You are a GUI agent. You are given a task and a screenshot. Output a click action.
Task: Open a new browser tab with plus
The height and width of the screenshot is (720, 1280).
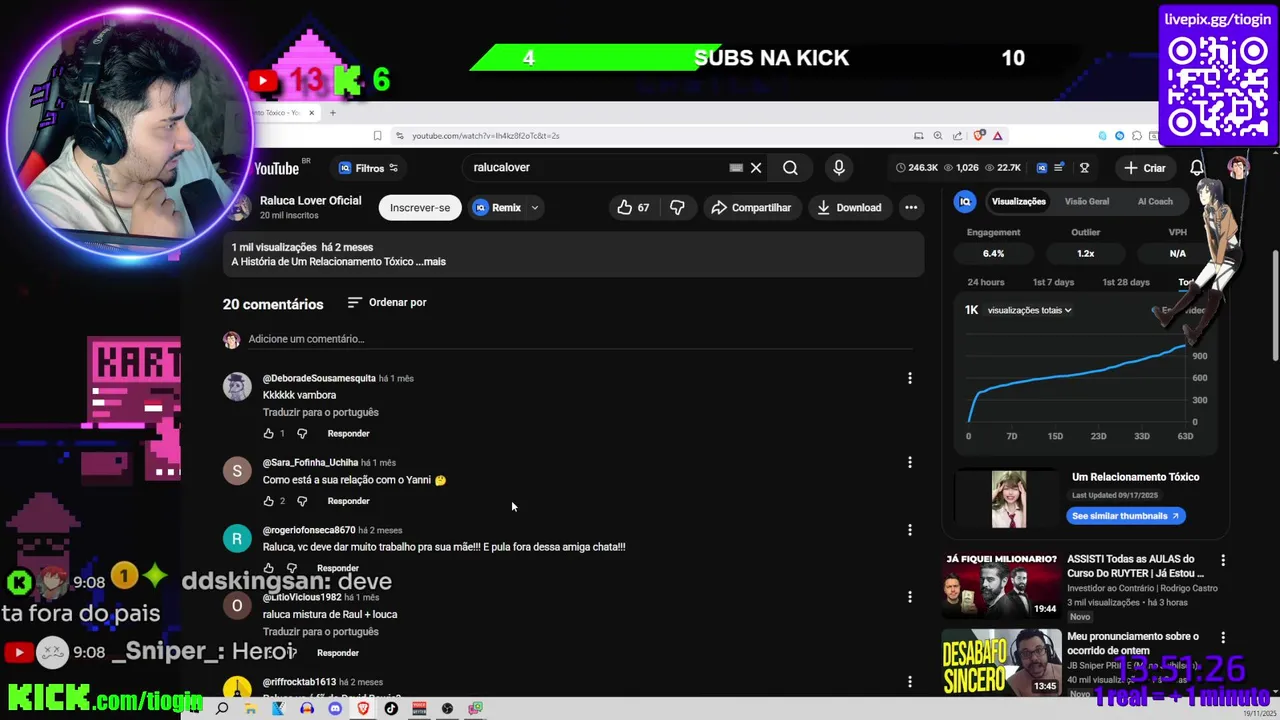click(333, 113)
